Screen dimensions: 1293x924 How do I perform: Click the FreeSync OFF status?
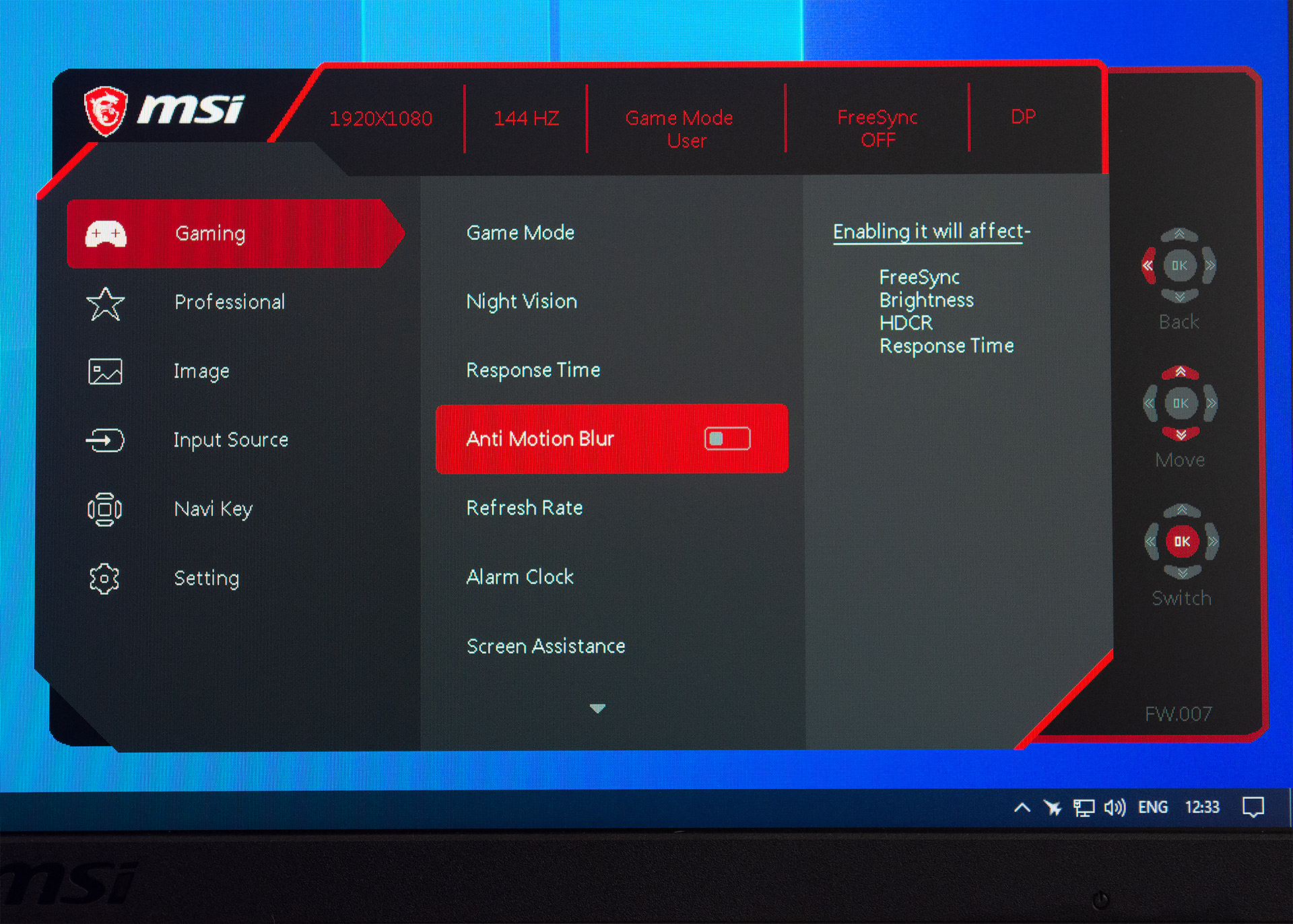pos(877,128)
